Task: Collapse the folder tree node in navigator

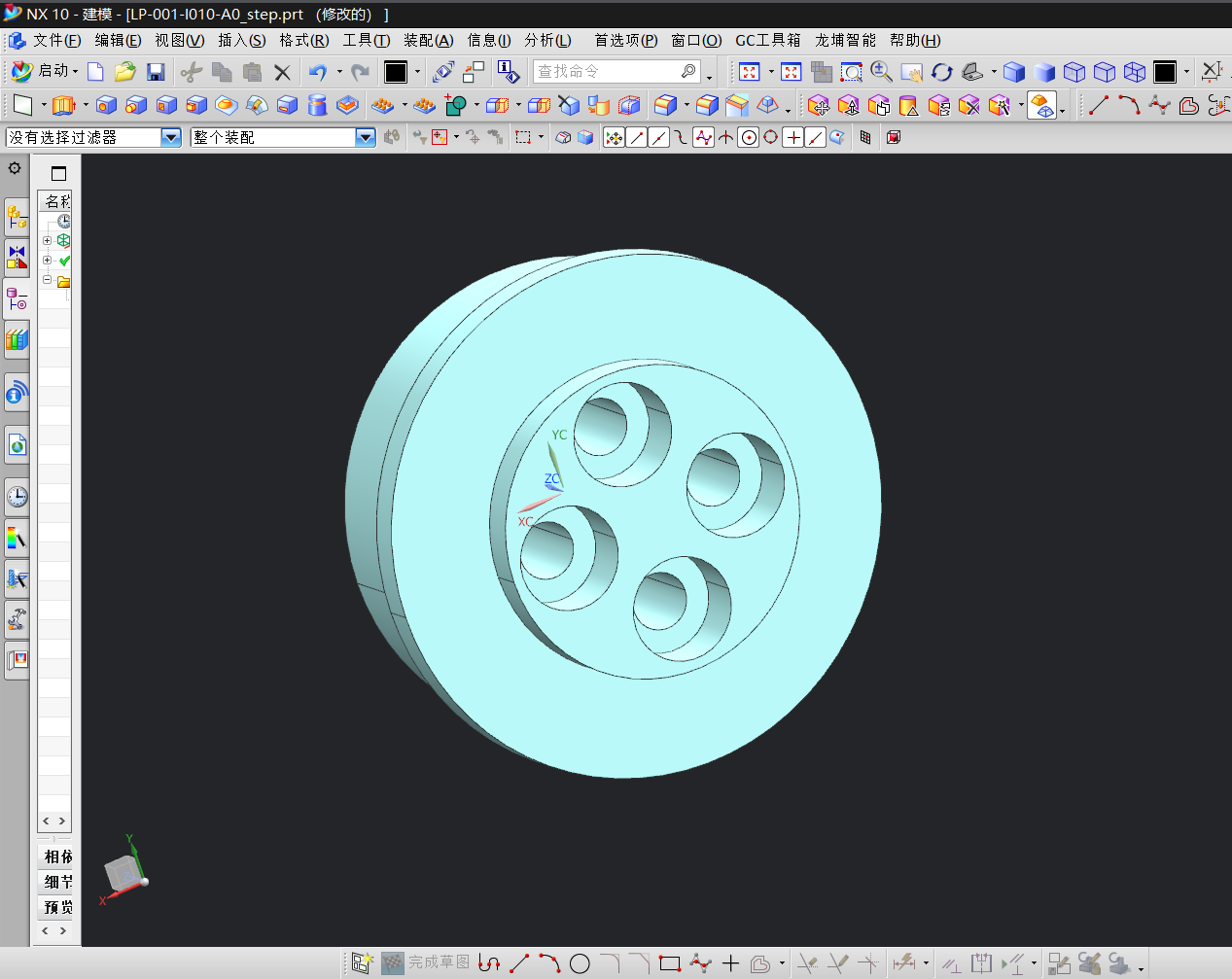Action: pyautogui.click(x=47, y=280)
